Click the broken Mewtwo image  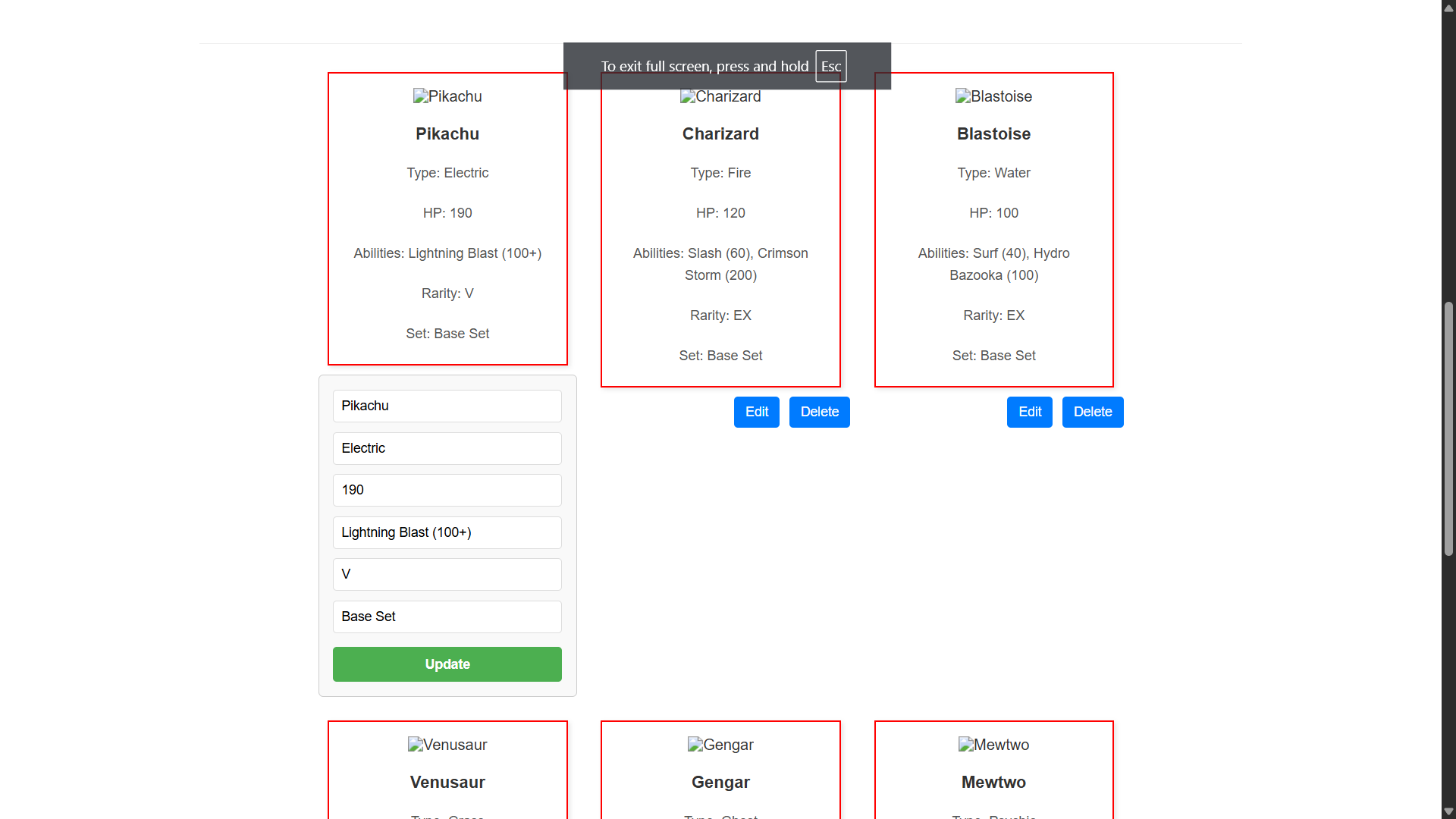[x=993, y=745]
